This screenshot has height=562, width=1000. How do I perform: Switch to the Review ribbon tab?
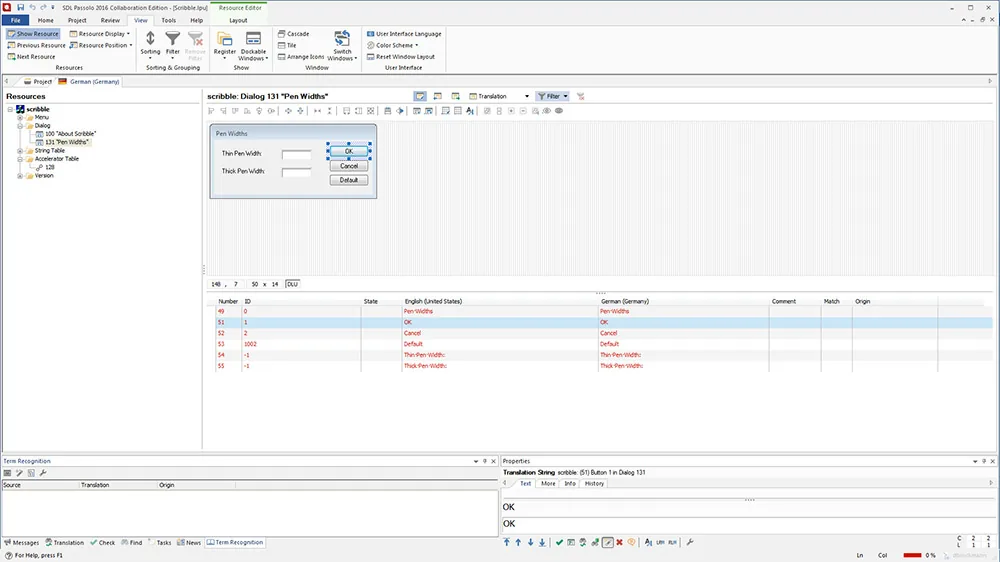(x=110, y=20)
